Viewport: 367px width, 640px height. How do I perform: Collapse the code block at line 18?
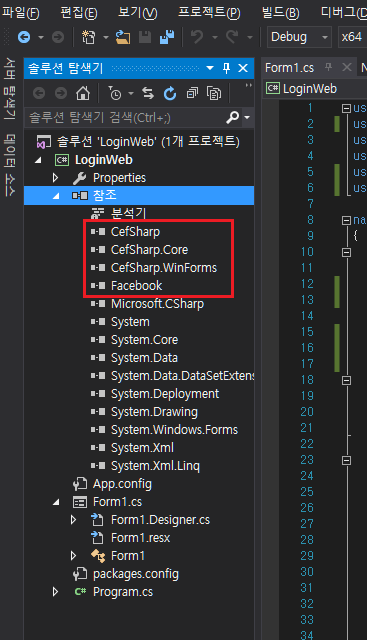tap(346, 380)
